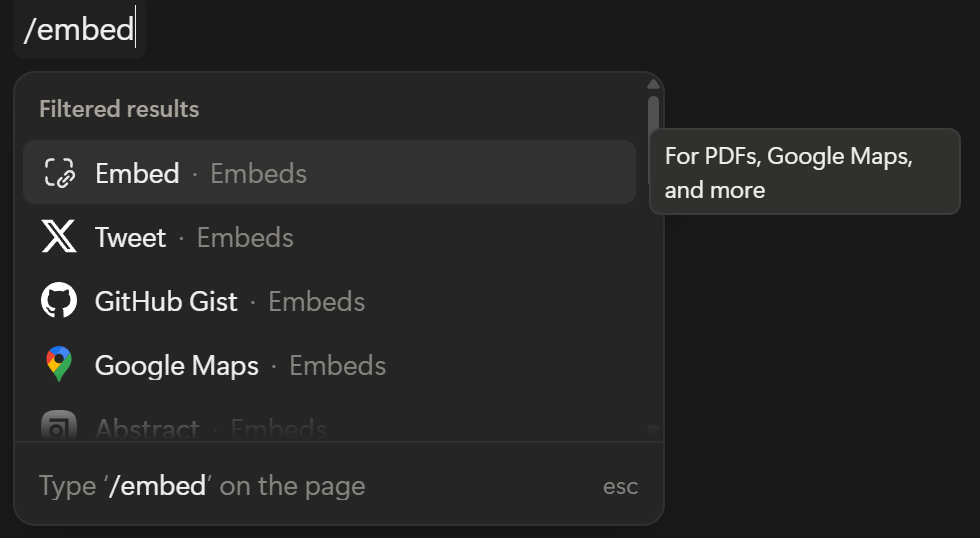This screenshot has height=538, width=980.
Task: Click the Google Maps pin icon
Action: coord(59,365)
